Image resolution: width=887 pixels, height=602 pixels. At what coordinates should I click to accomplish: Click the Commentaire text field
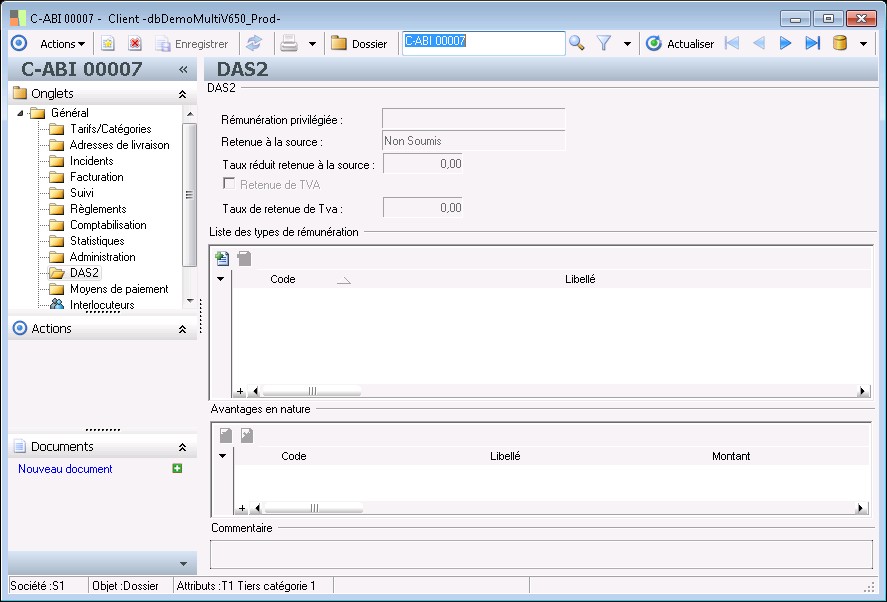[x=540, y=554]
